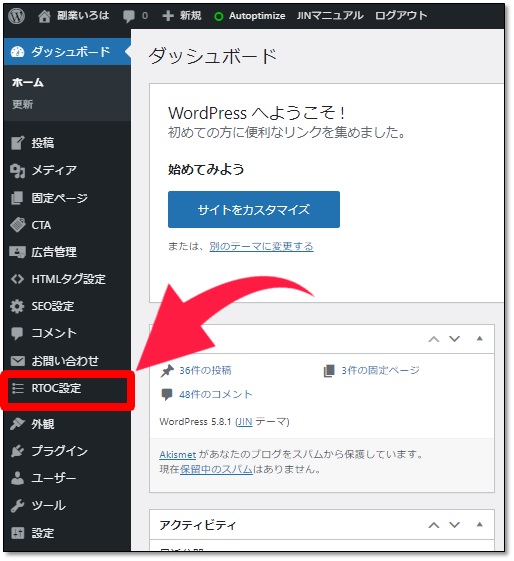Click the ユーザー person icon

point(17,478)
